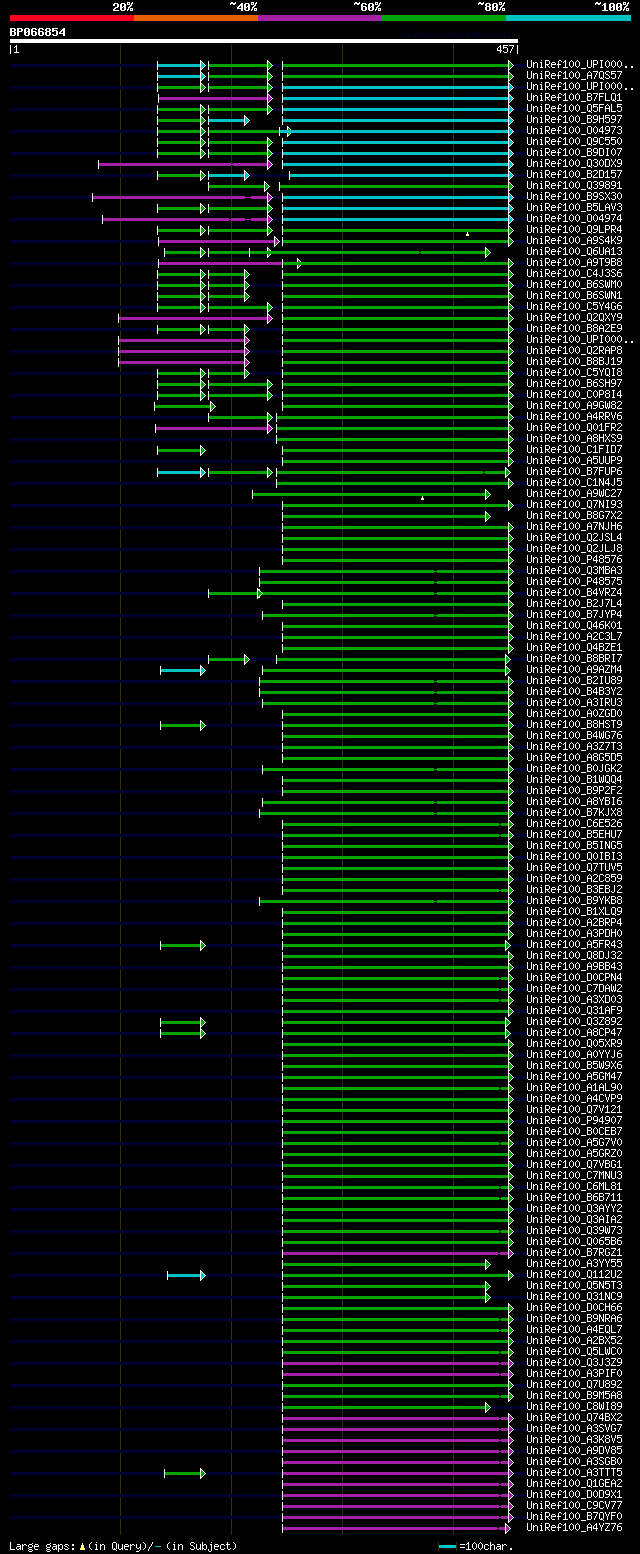The width and height of the screenshot is (640, 1554).
Task: Open hit UniRef100_A7QS57
Action: click(574, 75)
